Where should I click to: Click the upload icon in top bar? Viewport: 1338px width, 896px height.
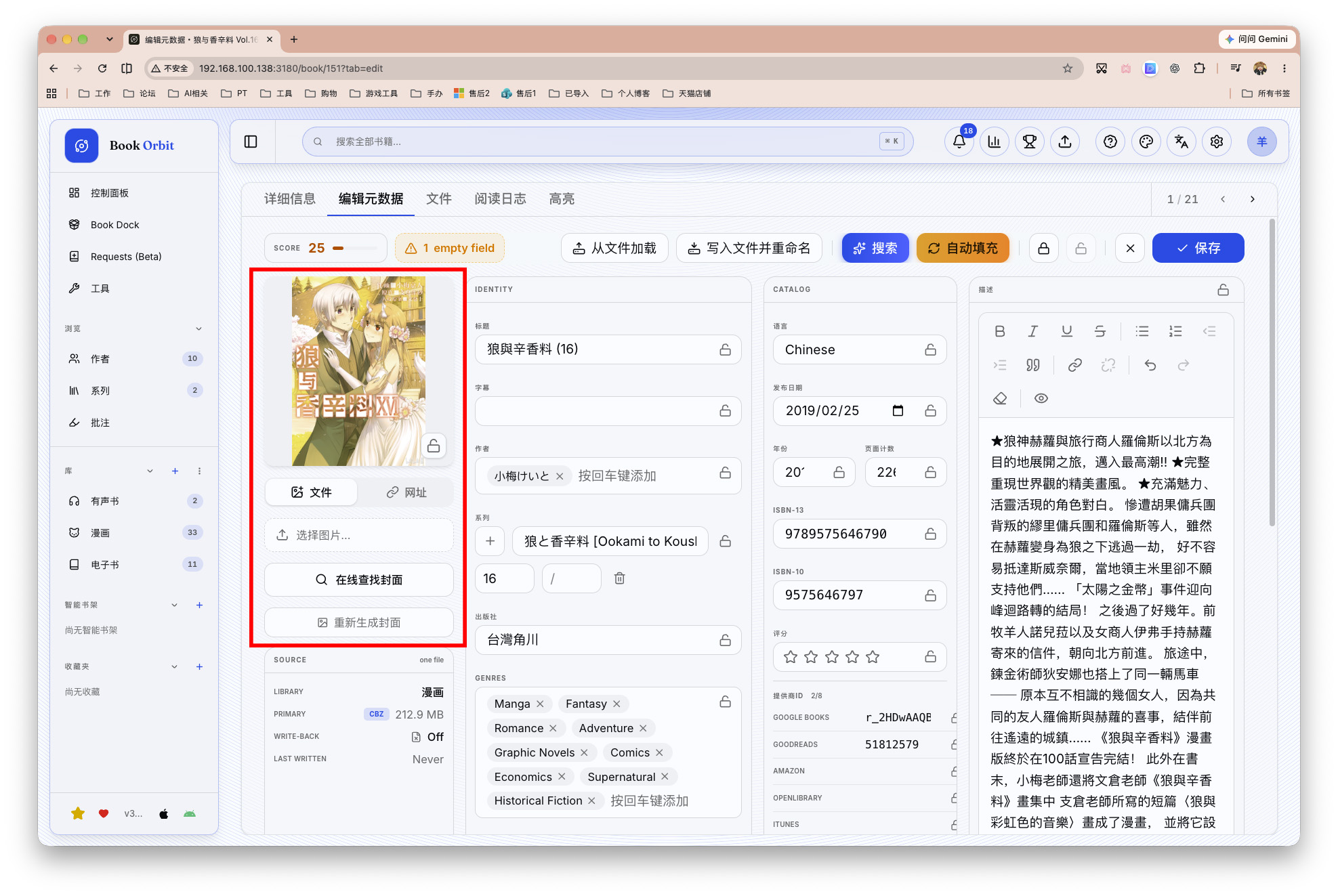[1065, 142]
